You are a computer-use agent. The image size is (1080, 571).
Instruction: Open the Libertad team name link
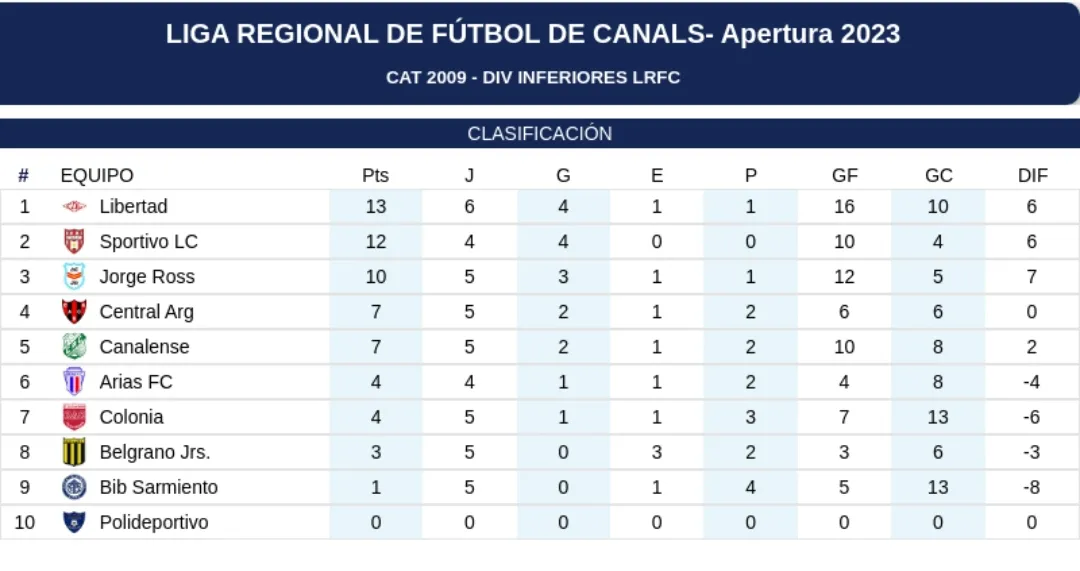click(x=133, y=207)
